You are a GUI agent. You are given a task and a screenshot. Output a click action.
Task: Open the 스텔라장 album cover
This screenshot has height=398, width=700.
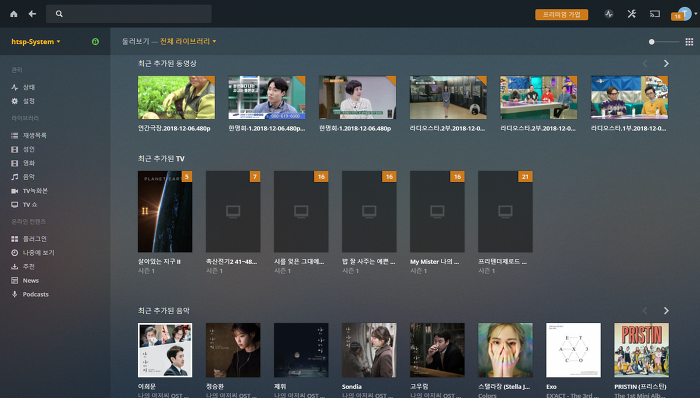pos(505,350)
